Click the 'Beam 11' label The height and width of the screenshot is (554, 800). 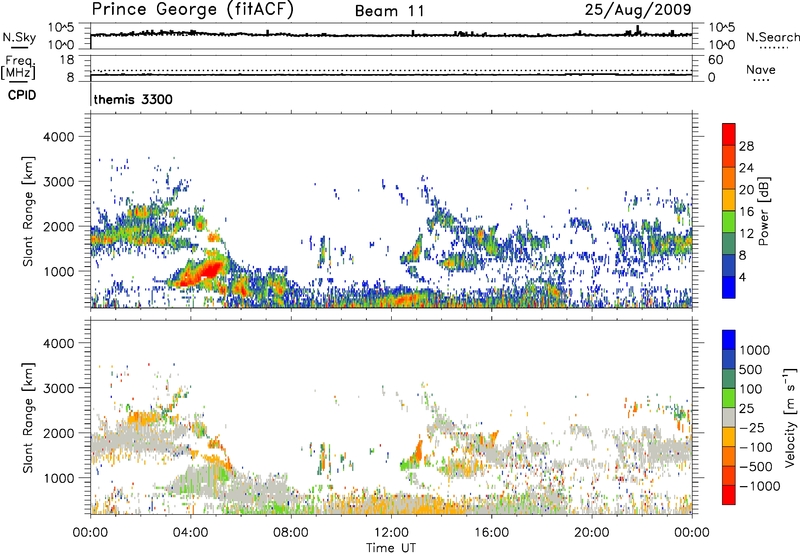click(389, 11)
